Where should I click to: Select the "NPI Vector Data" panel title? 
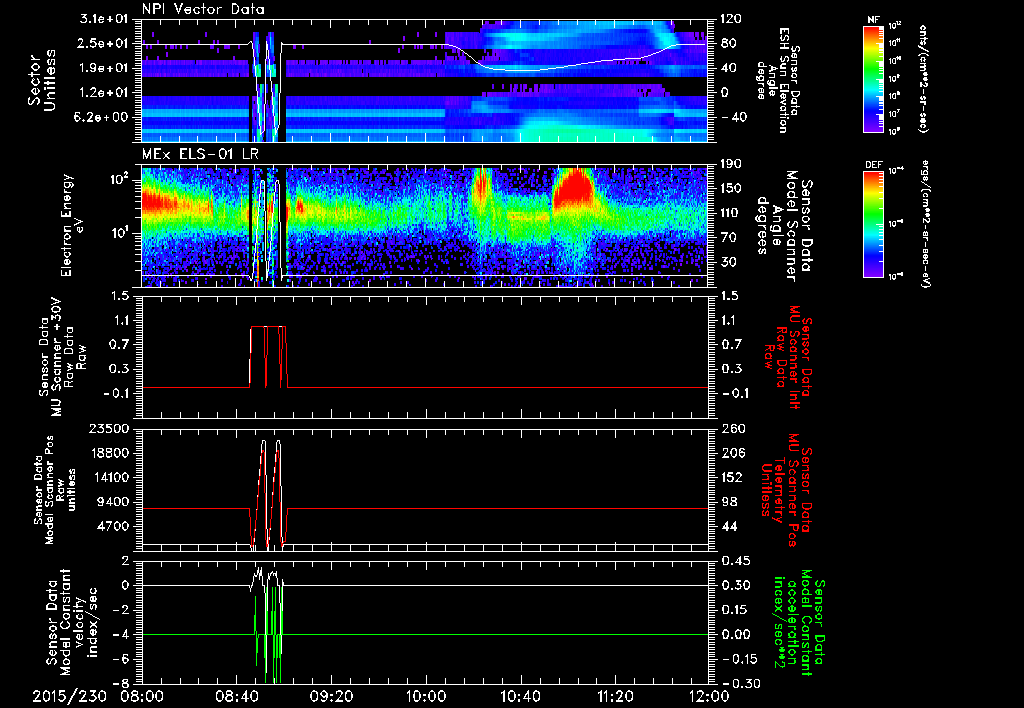(x=203, y=9)
